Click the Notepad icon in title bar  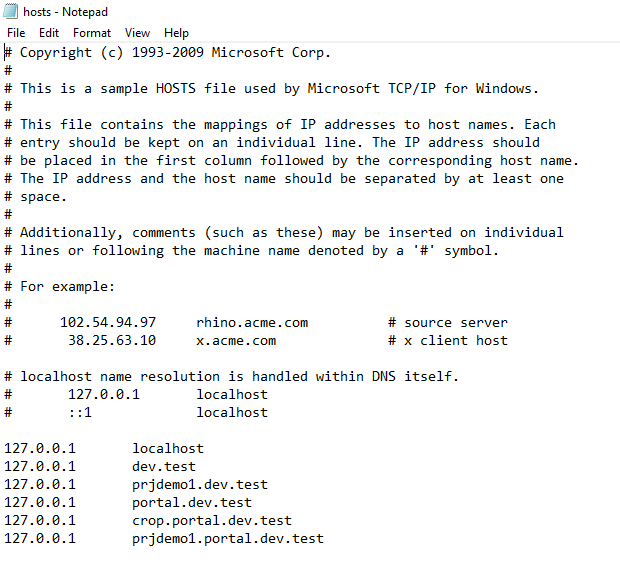10,11
